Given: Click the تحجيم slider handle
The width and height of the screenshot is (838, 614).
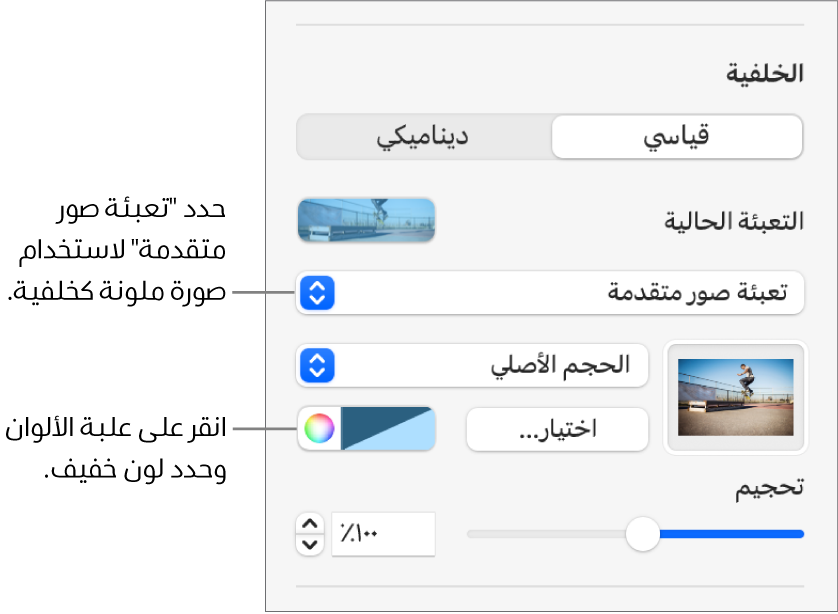Looking at the screenshot, I should point(642,534).
